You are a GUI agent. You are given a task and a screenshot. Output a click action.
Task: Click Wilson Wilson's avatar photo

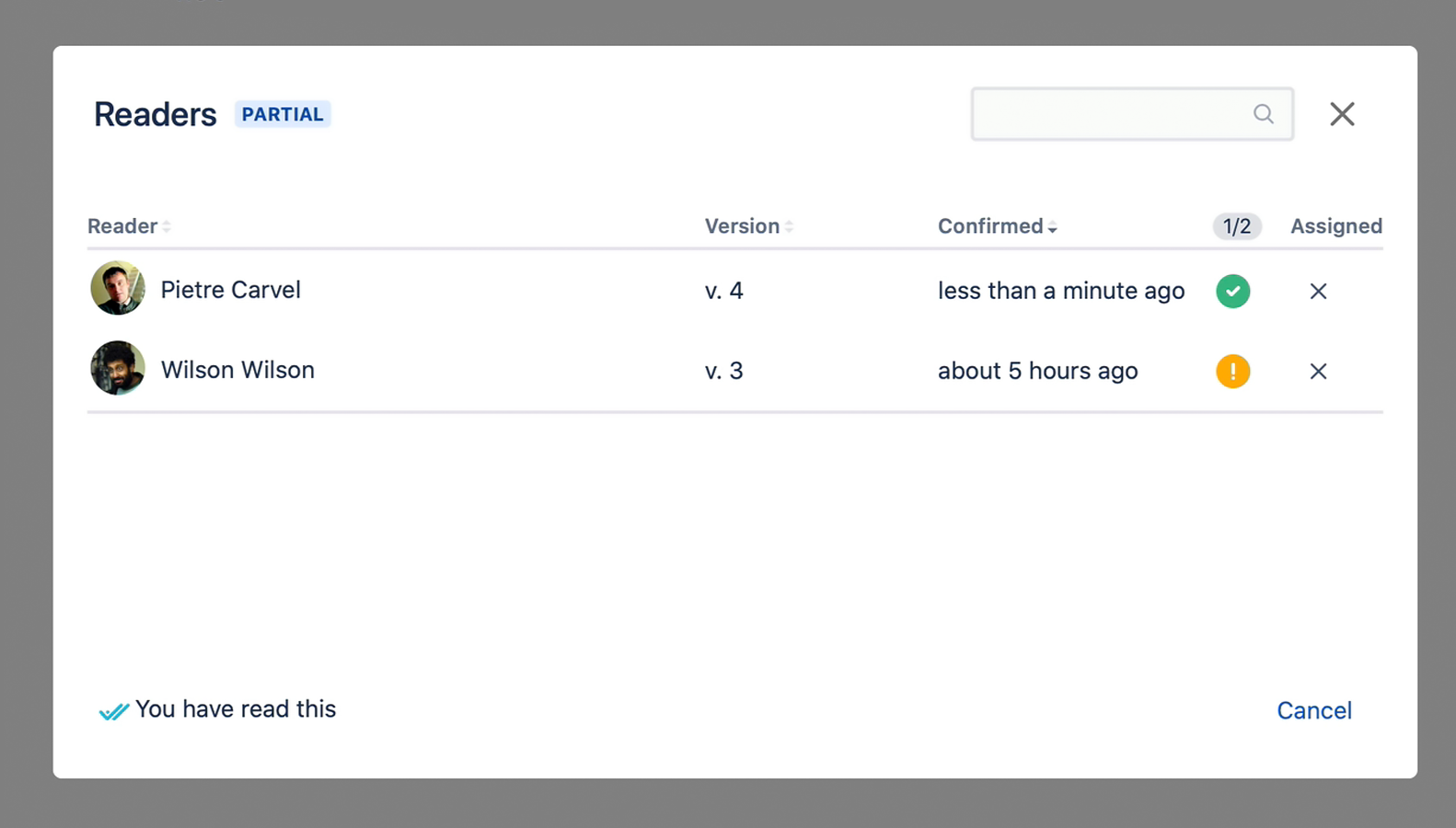pyautogui.click(x=118, y=369)
